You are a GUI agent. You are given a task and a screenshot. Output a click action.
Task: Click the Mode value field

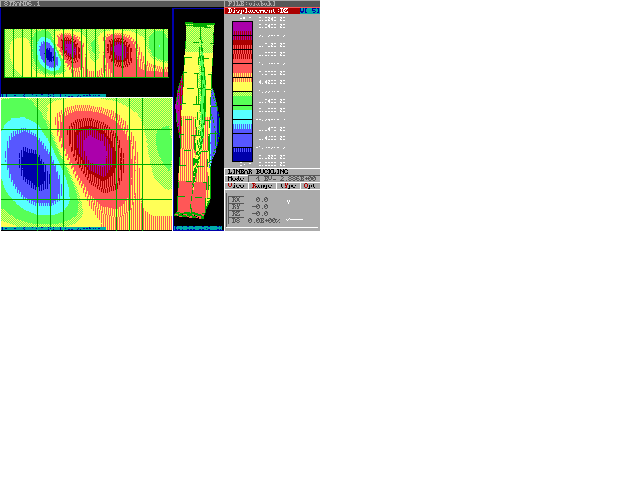tap(283, 179)
